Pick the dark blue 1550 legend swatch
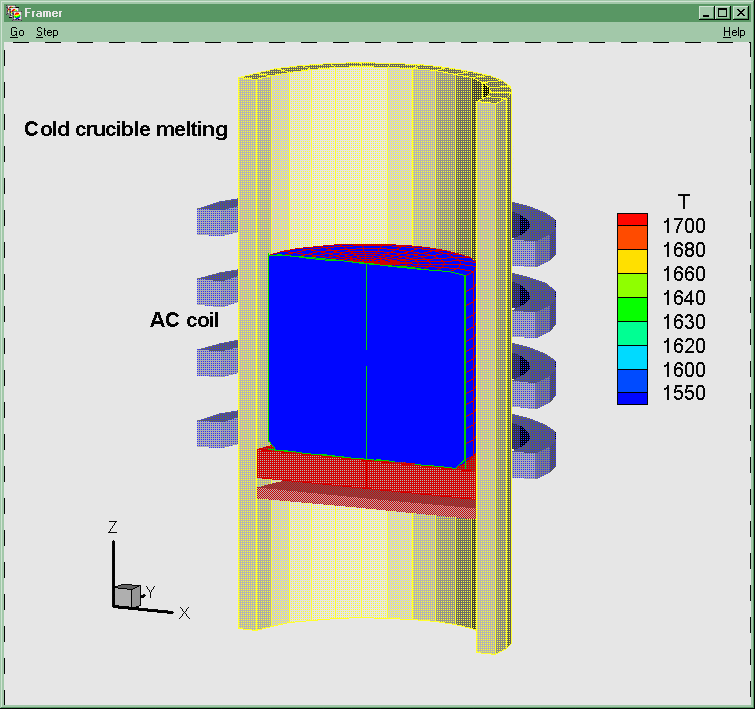The height and width of the screenshot is (709, 755). tap(632, 398)
